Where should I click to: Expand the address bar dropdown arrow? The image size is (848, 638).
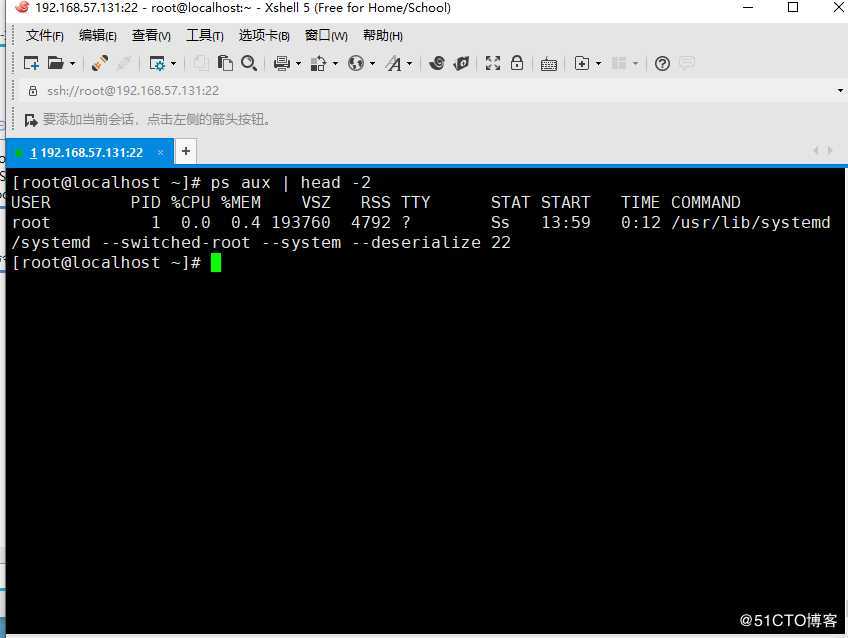point(840,91)
